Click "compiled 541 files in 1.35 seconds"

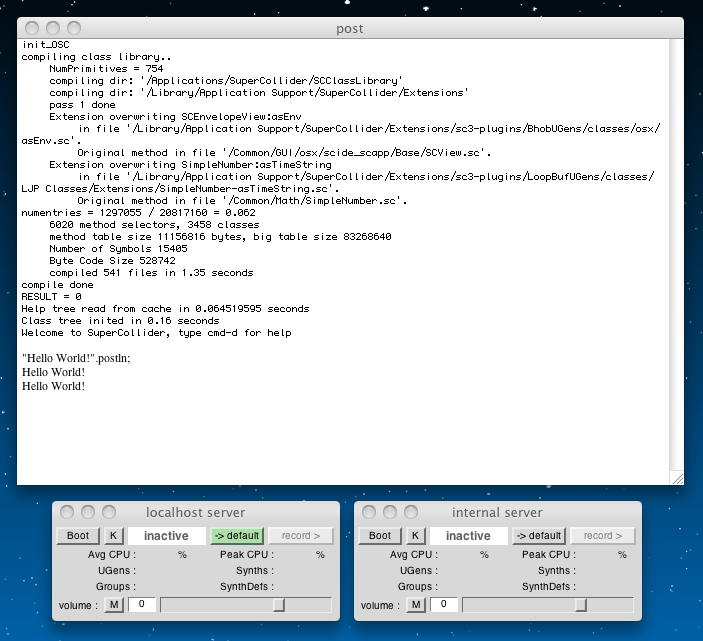click(151, 273)
